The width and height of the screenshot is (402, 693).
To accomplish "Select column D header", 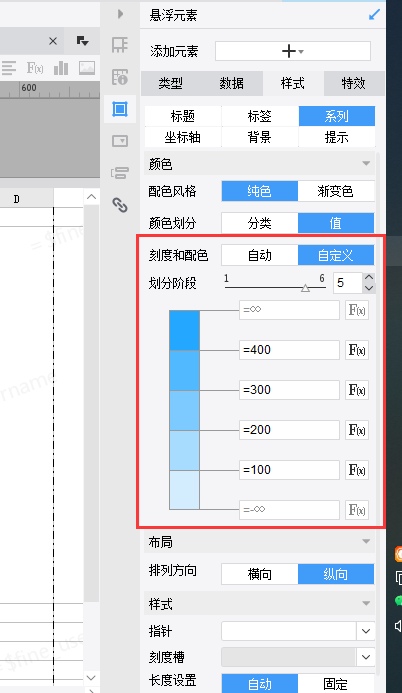I will [16, 199].
